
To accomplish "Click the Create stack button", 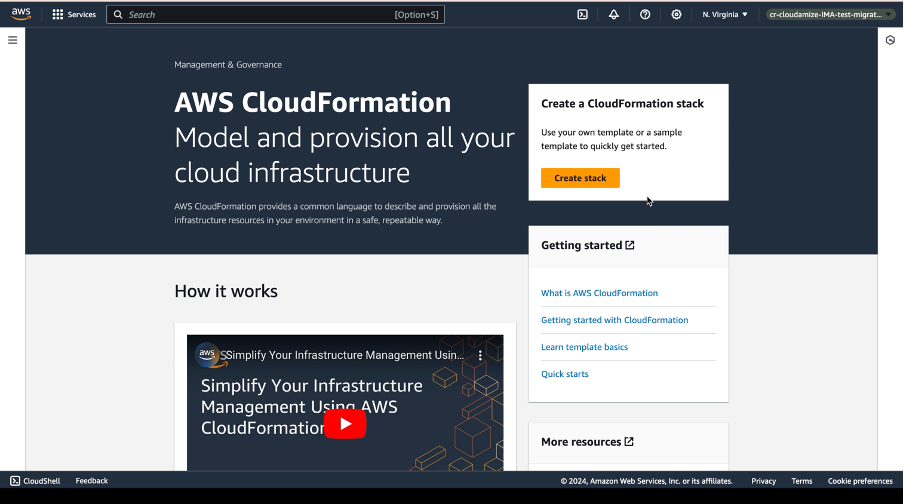I will 580,178.
